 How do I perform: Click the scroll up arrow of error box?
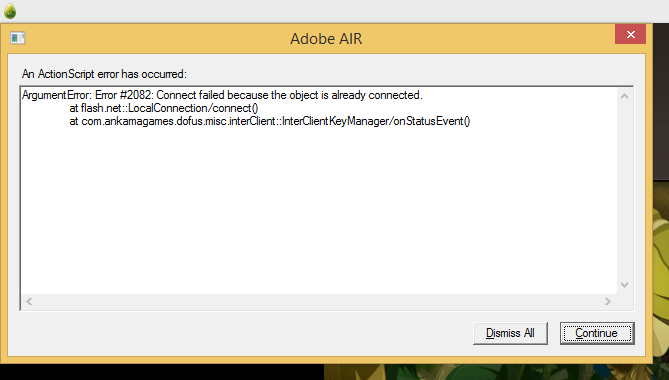click(624, 96)
